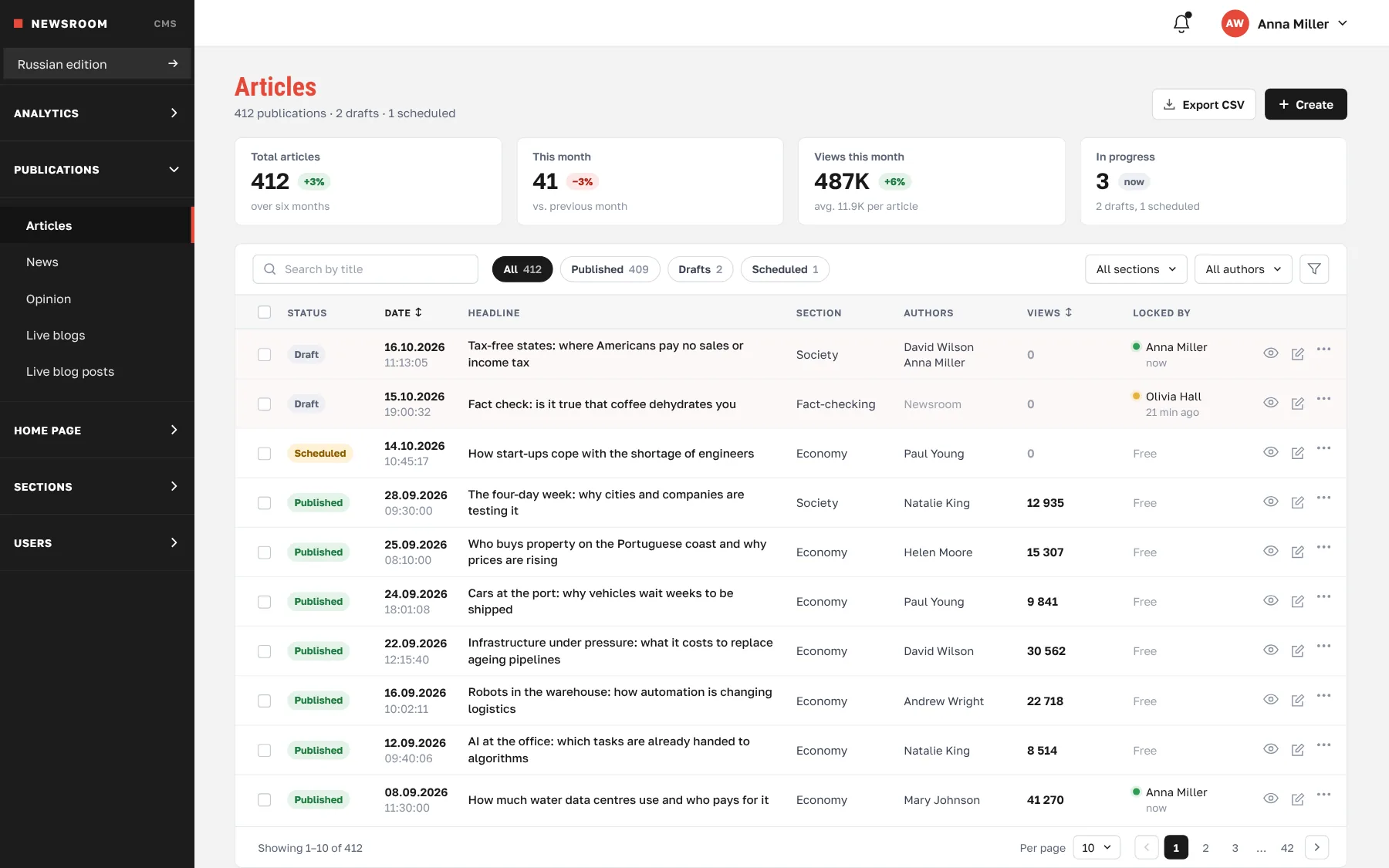The width and height of the screenshot is (1389, 868).
Task: Edit the Tax-free states draft
Action: pos(1298,354)
